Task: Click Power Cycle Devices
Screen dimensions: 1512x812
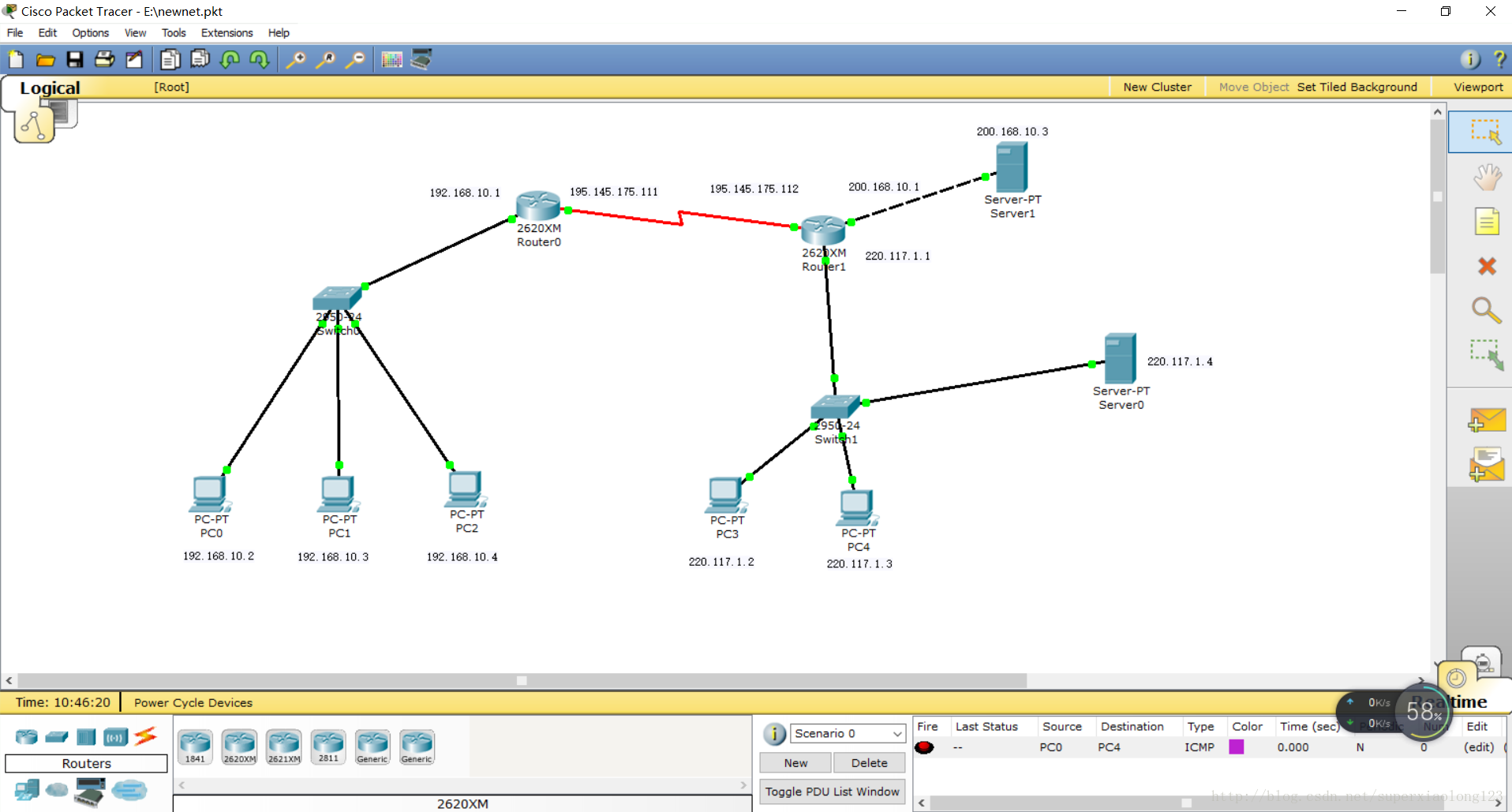Action: (x=193, y=702)
